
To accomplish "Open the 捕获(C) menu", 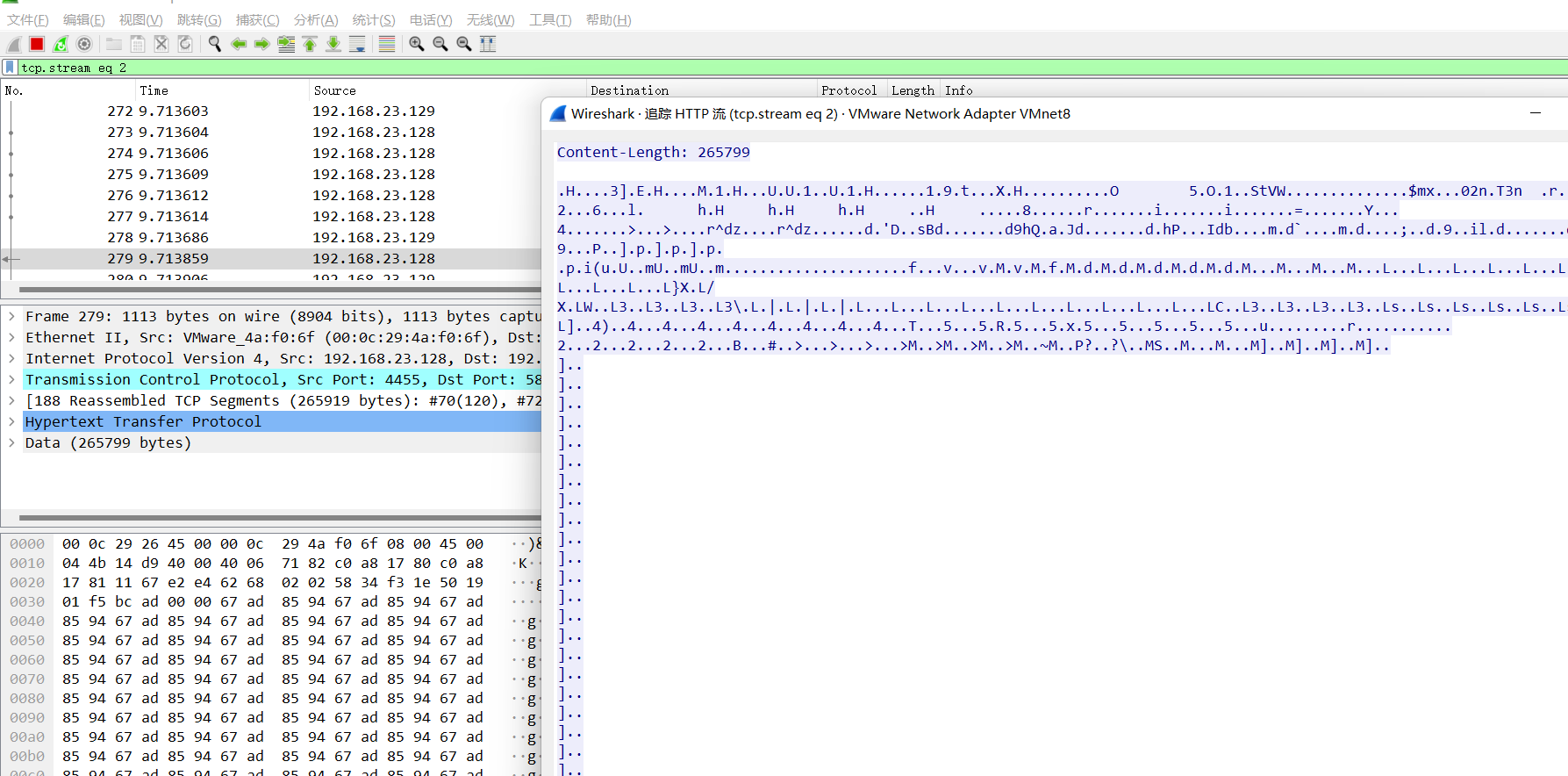I will 258,19.
